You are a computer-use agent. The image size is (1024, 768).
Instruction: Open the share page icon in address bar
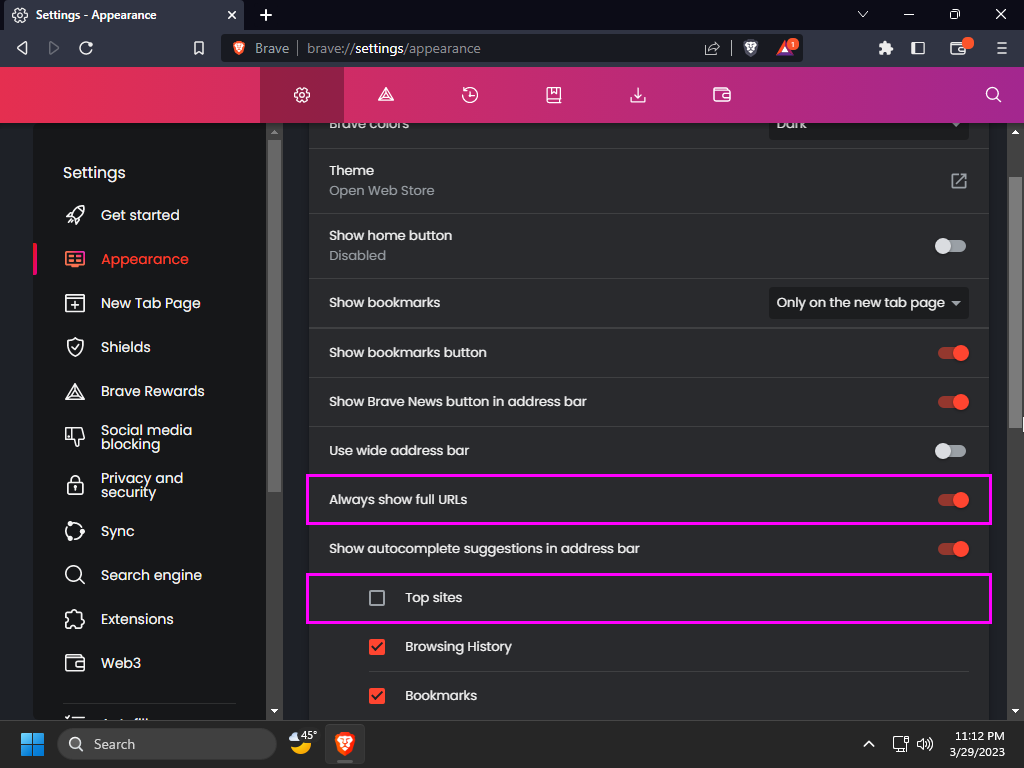click(712, 48)
